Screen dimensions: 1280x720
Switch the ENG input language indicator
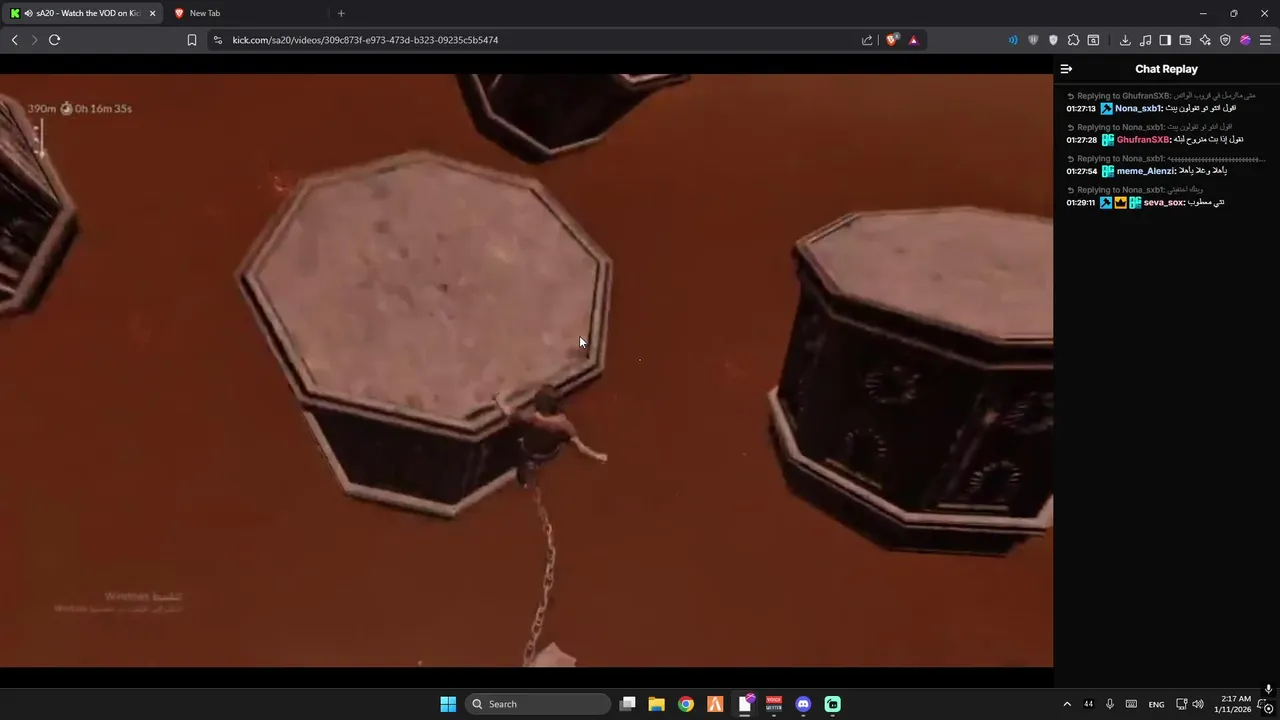(1156, 704)
